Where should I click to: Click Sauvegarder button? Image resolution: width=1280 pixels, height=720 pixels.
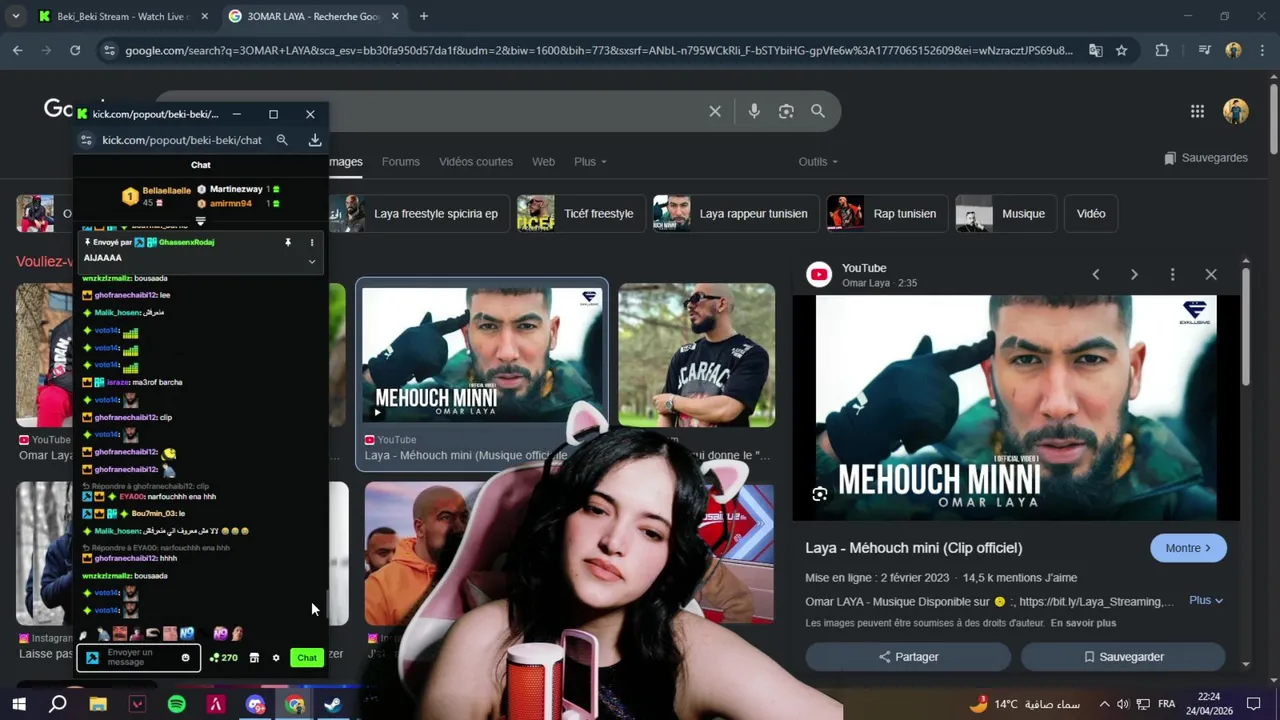click(x=1123, y=657)
